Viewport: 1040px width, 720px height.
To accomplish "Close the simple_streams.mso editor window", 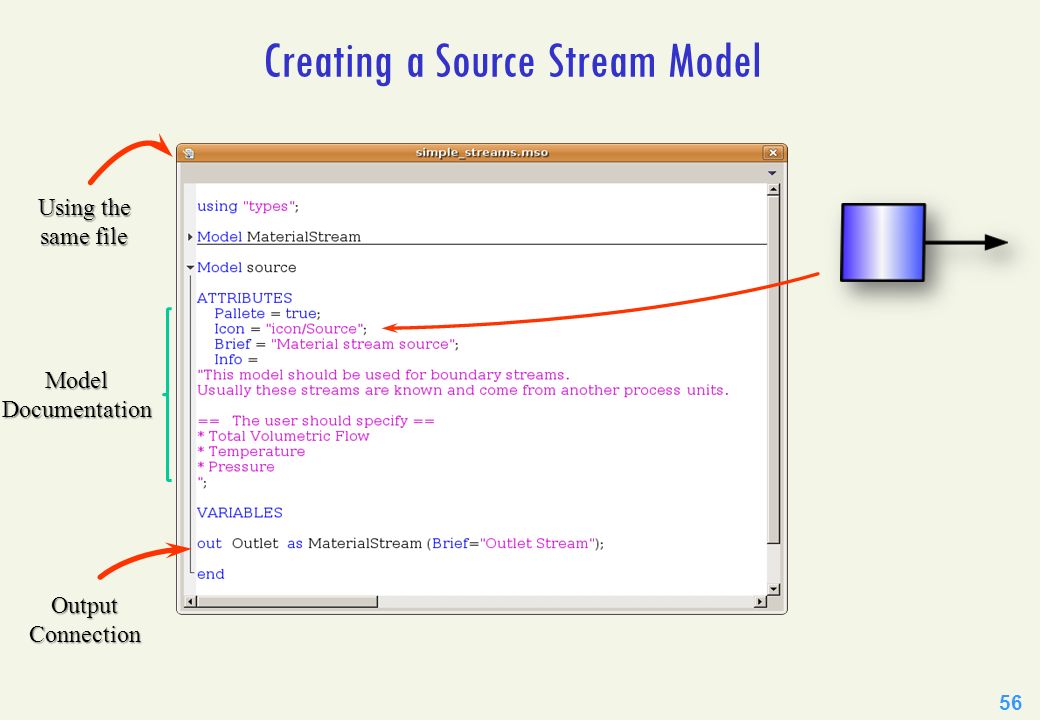I will pyautogui.click(x=773, y=152).
